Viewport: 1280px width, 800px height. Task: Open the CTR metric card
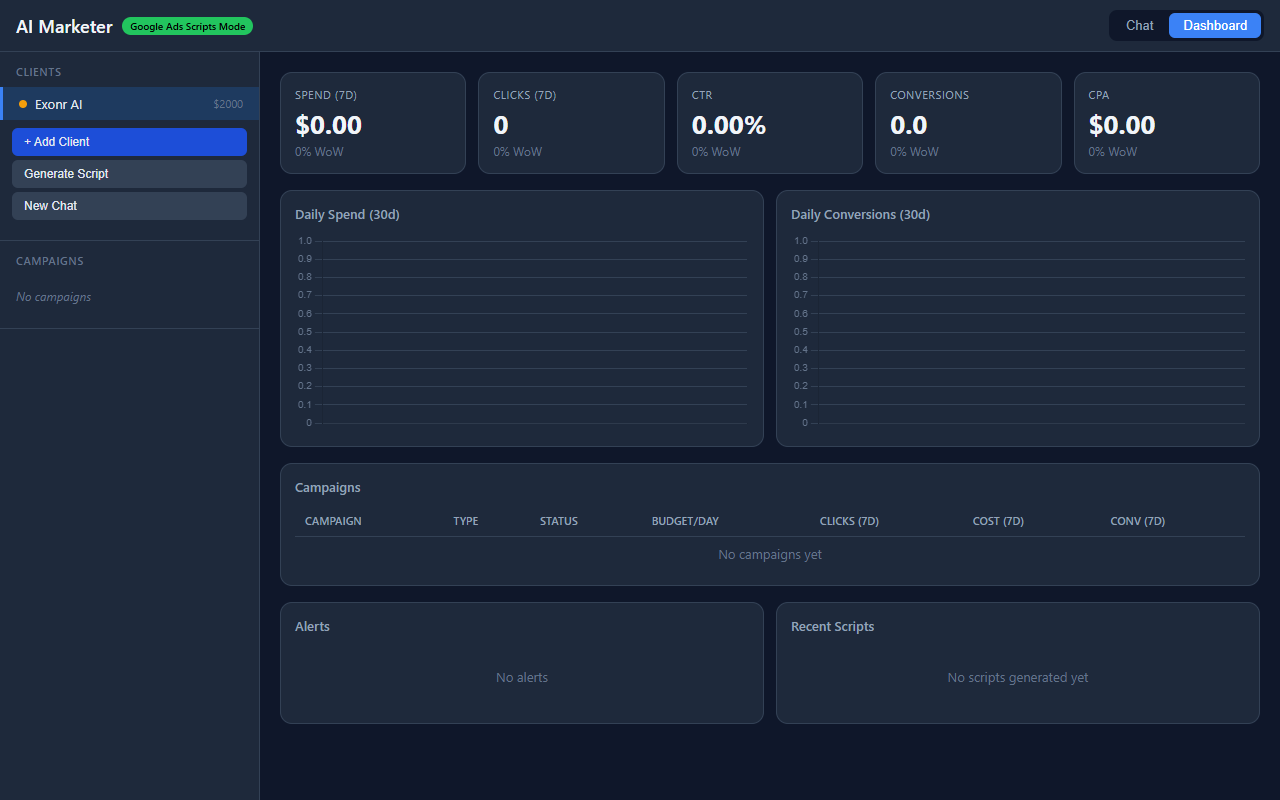point(769,123)
